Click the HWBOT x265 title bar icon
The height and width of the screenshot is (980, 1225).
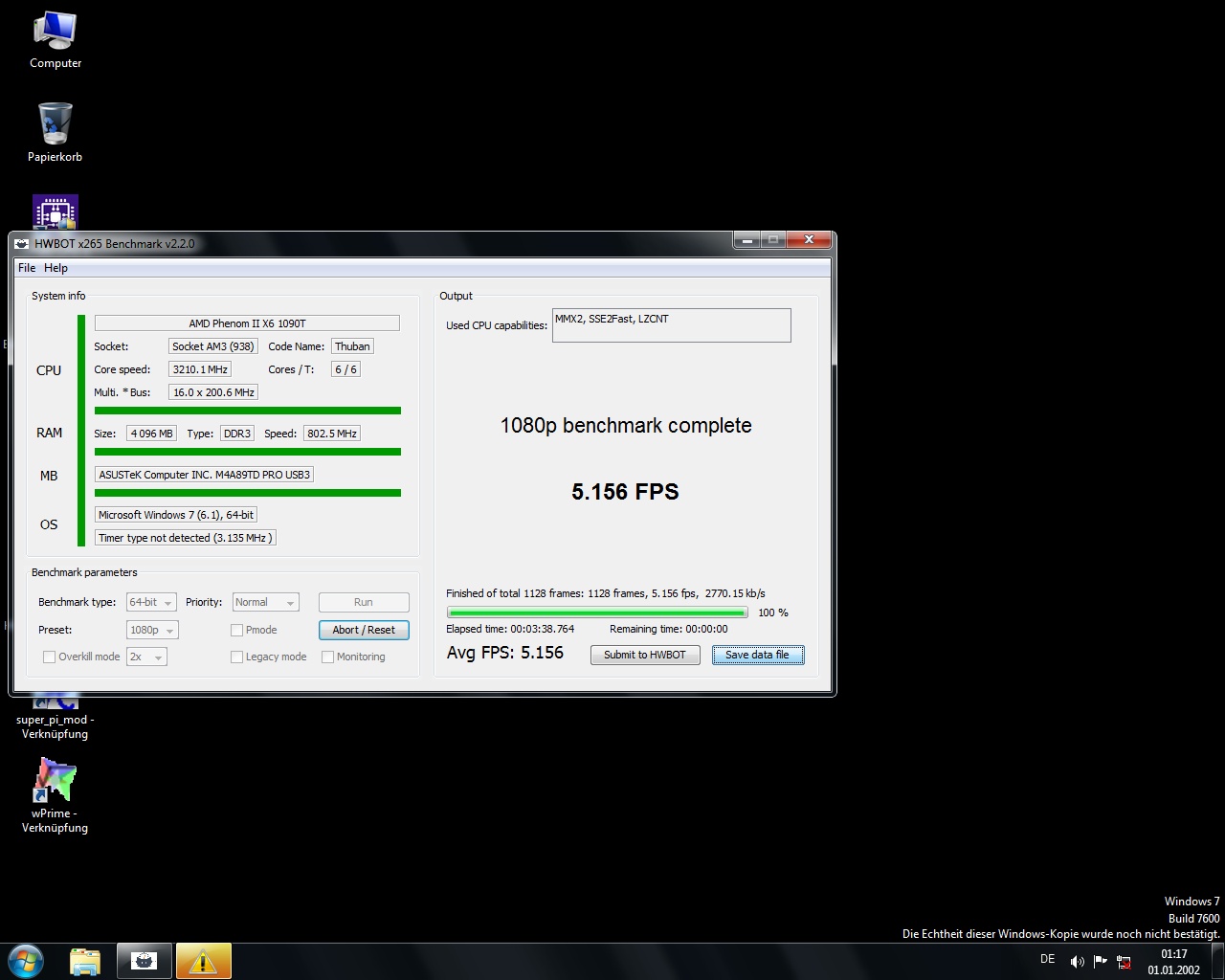pos(22,244)
